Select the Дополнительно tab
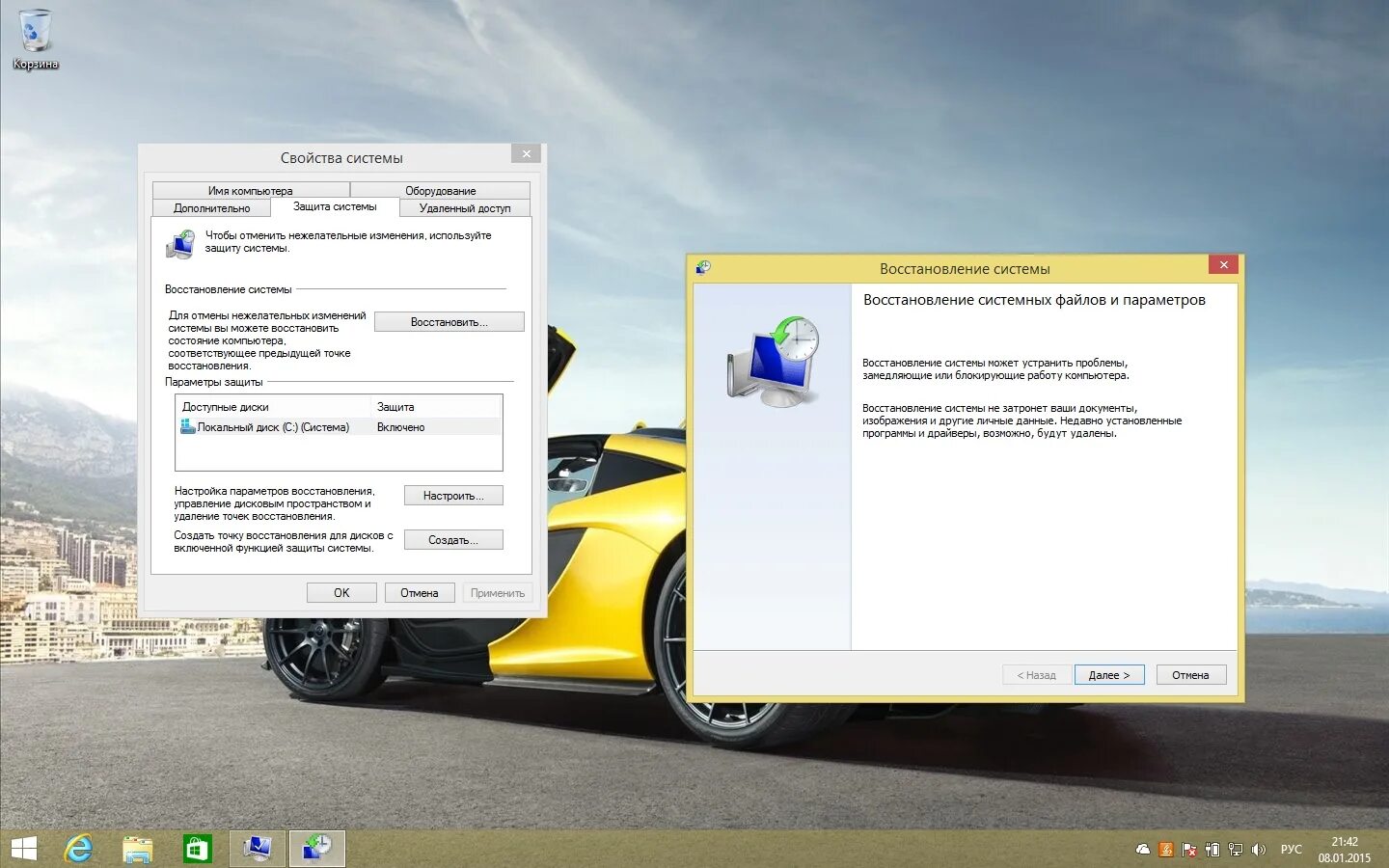 (212, 207)
